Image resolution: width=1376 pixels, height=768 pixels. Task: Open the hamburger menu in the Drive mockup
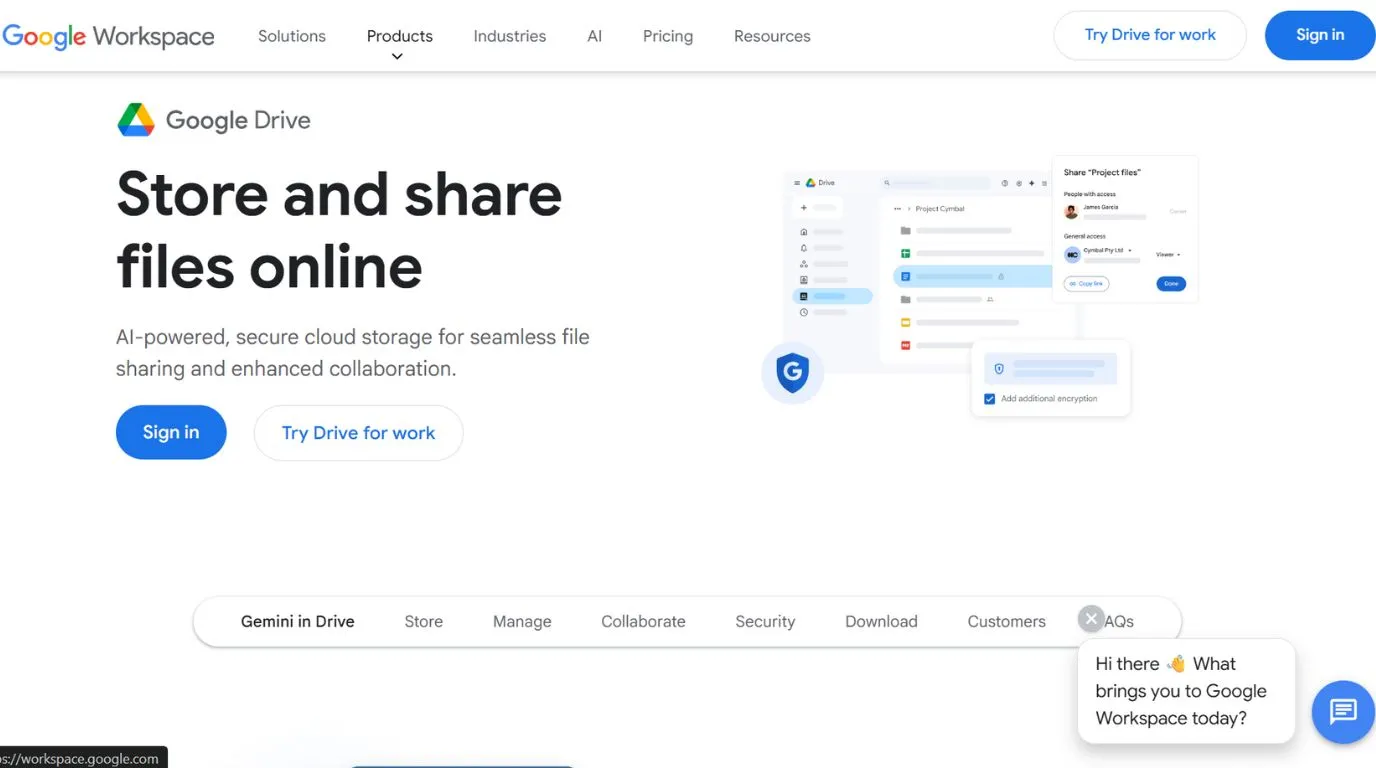797,183
